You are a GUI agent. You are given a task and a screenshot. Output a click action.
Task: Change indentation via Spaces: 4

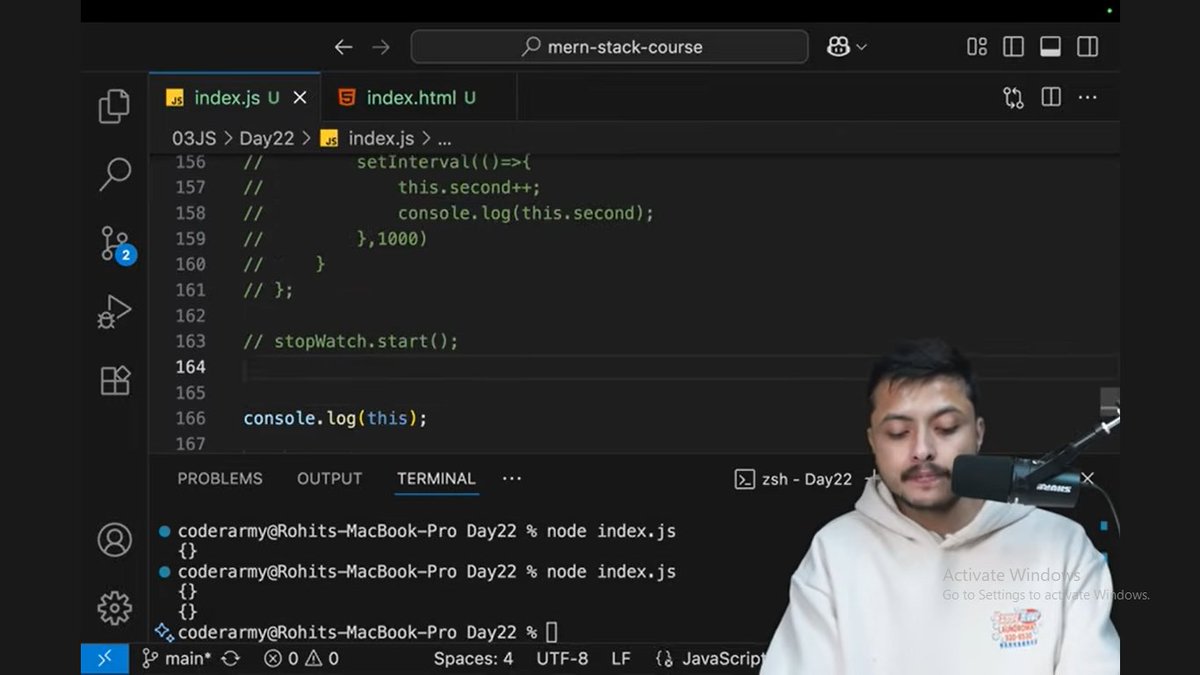tap(473, 658)
